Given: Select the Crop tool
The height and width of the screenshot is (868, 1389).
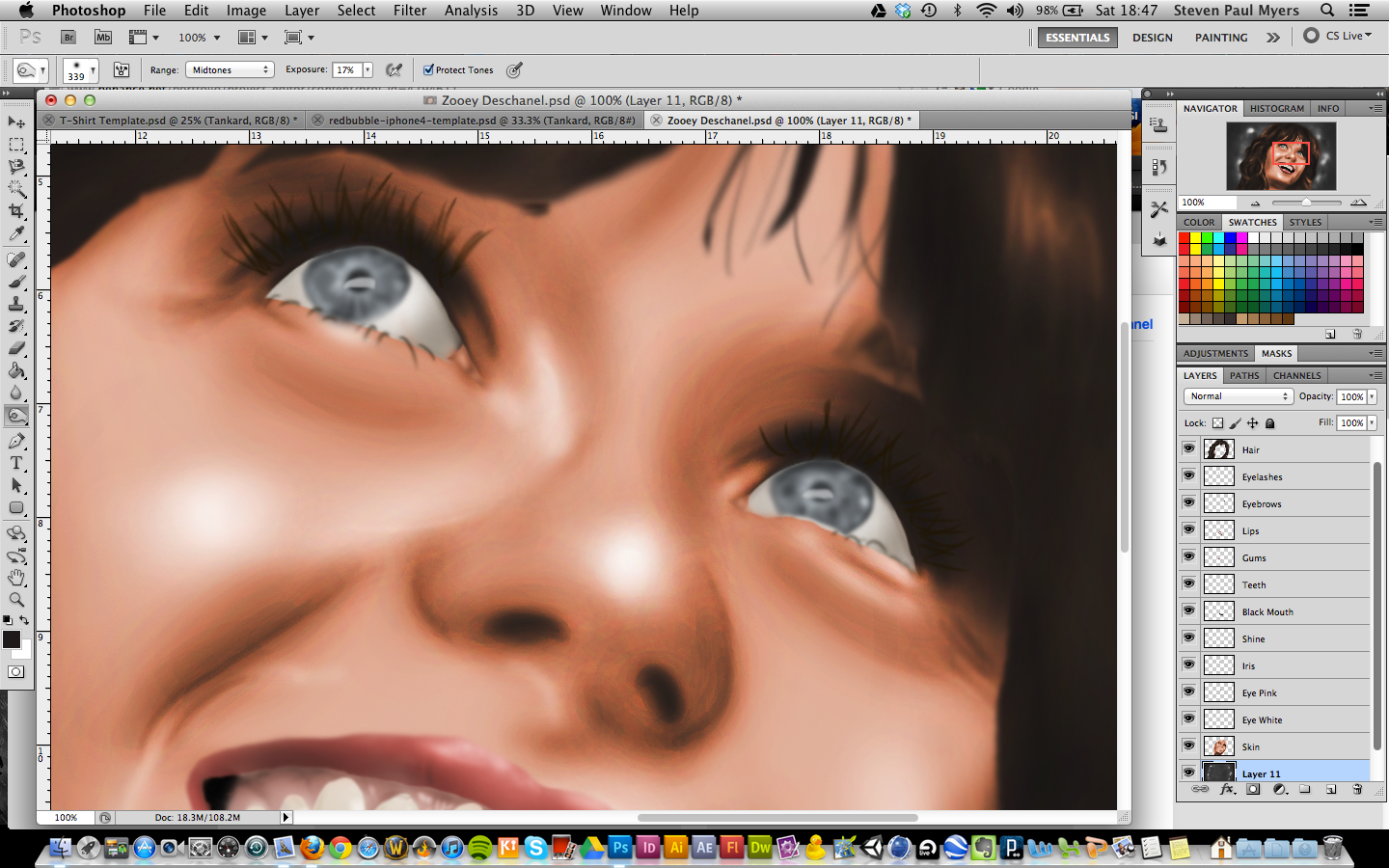Looking at the screenshot, I should (x=16, y=211).
